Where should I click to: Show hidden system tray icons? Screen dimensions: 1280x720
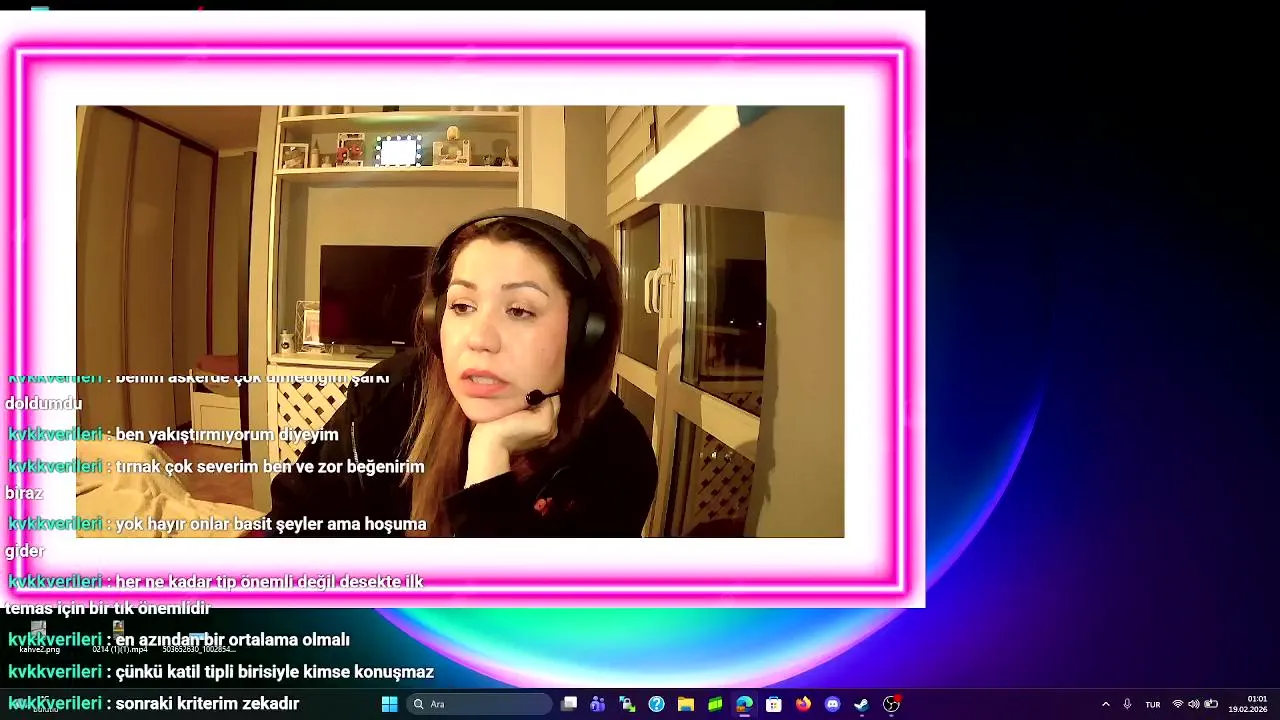tap(1105, 704)
